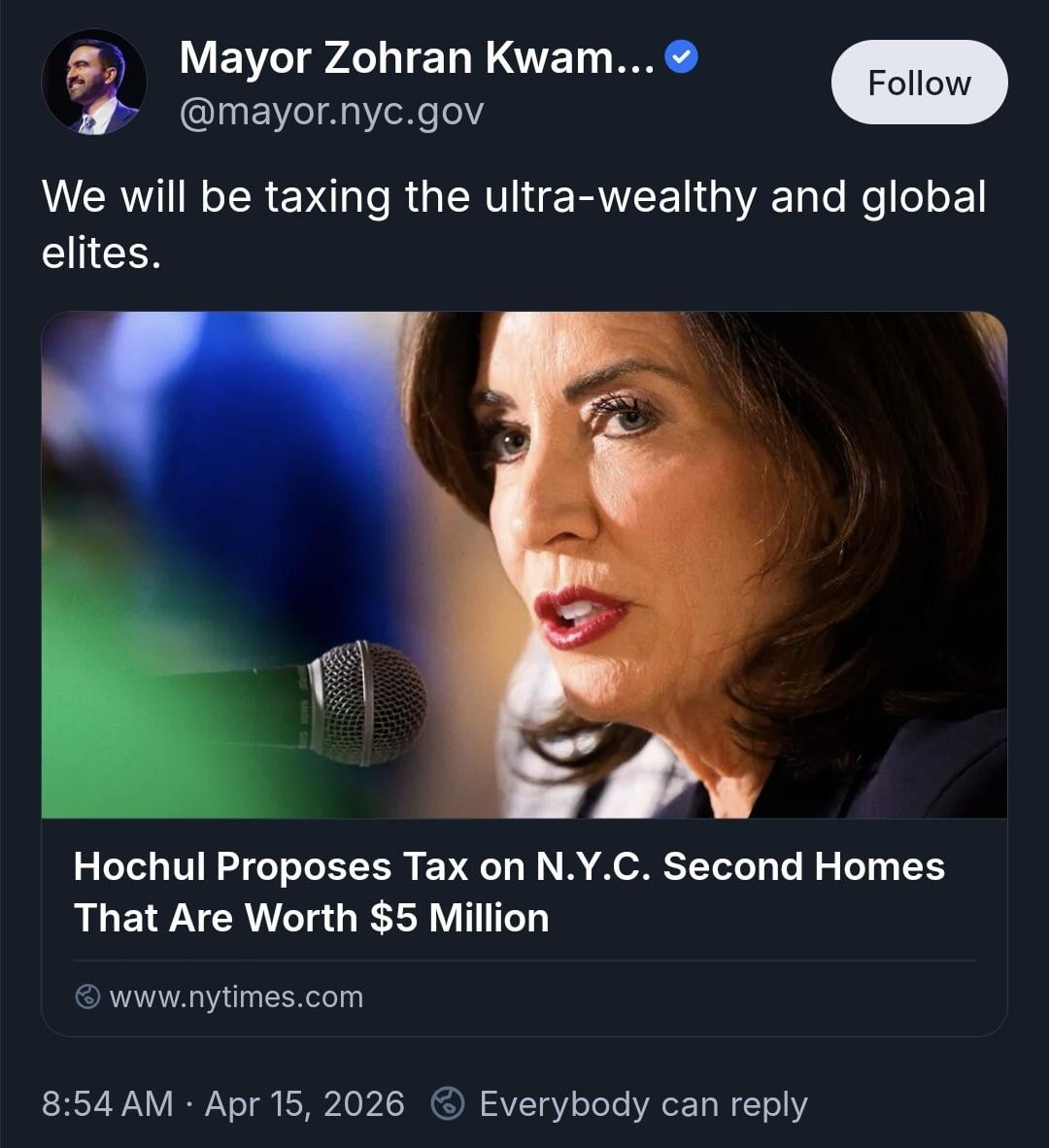Image resolution: width=1049 pixels, height=1148 pixels.
Task: Click 'That Are Worth $5 Million' headline line
Action: tap(312, 918)
